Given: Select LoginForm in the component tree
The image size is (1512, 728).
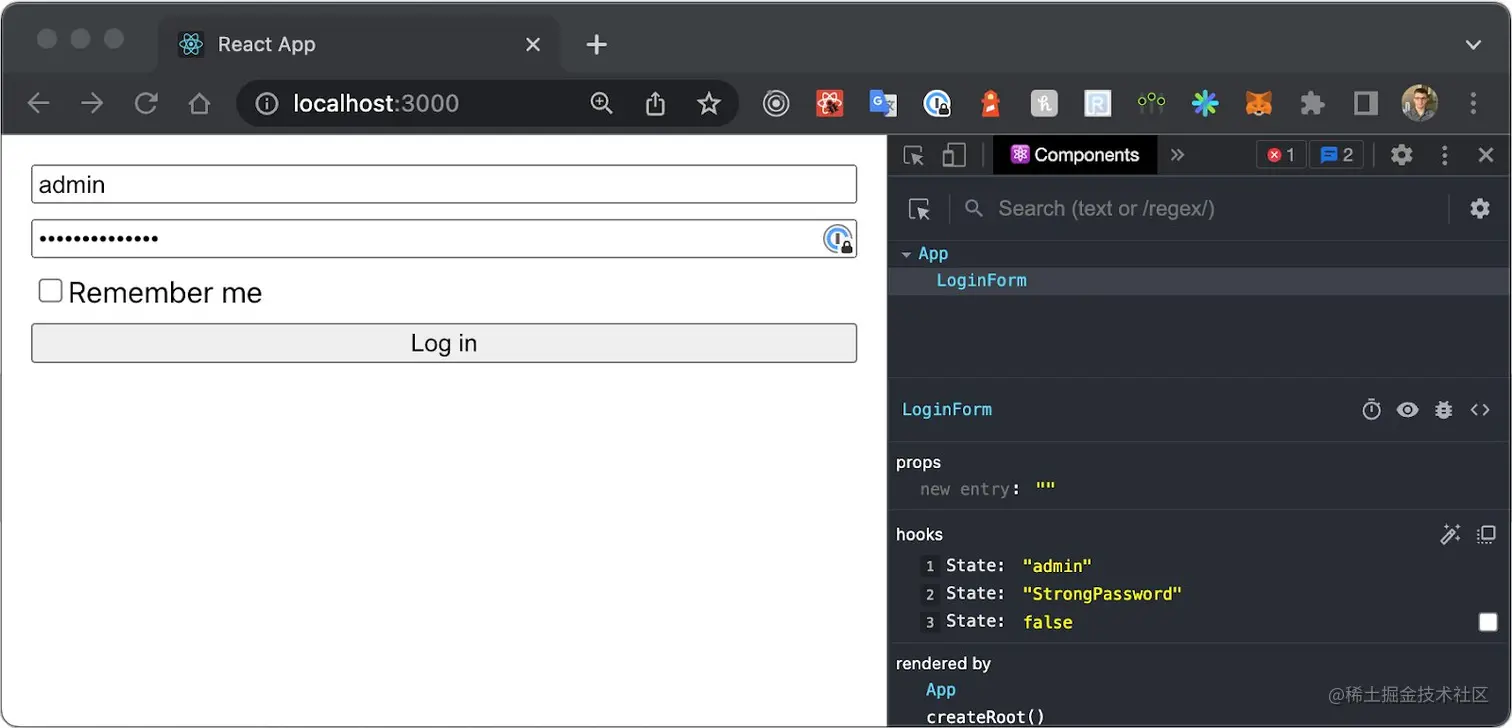Looking at the screenshot, I should coord(981,281).
